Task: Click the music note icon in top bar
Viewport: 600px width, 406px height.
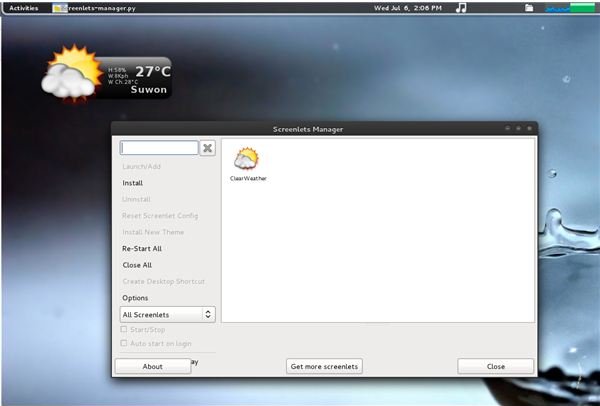Action: click(x=461, y=7)
